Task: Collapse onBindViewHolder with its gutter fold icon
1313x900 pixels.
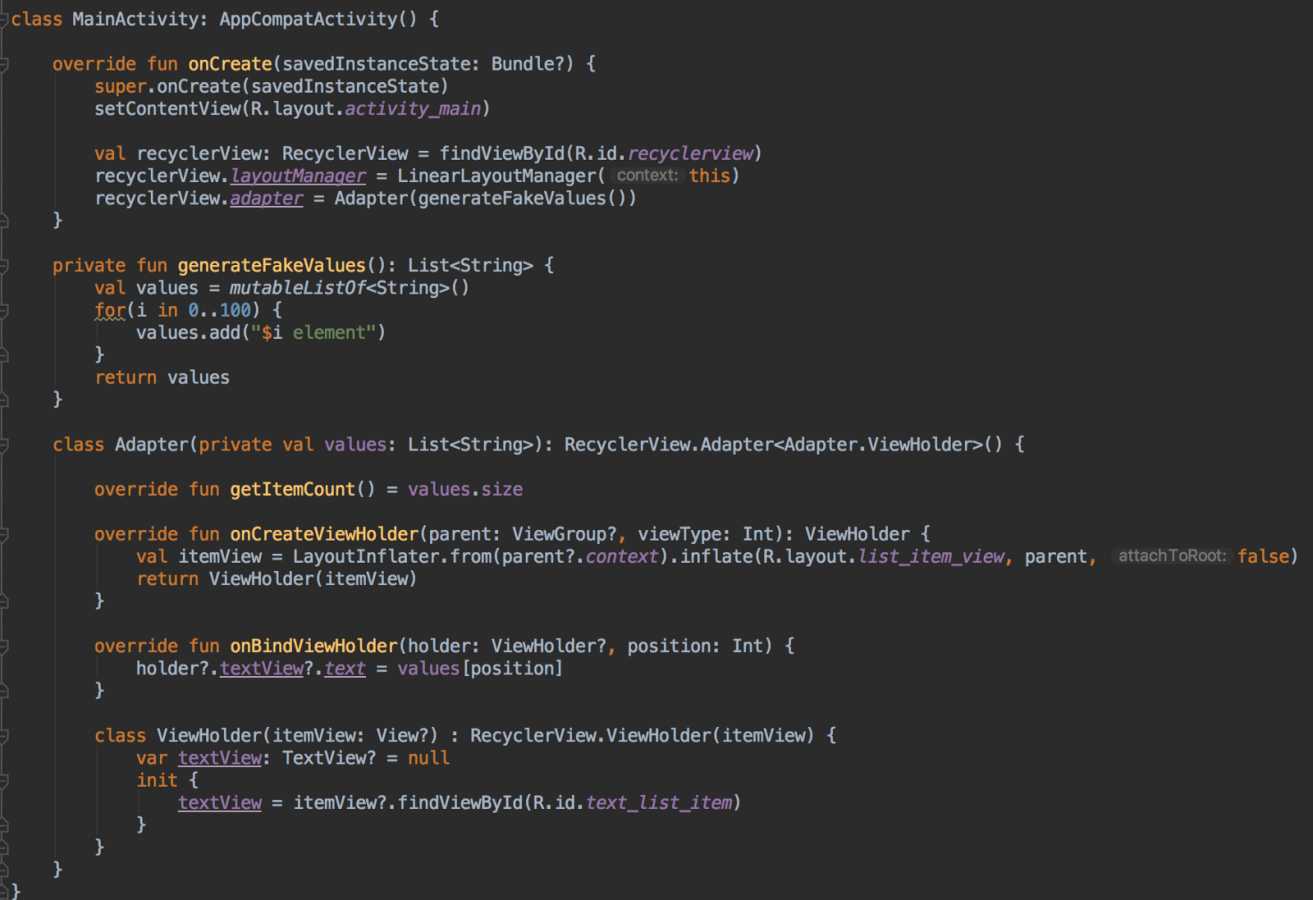Action: (x=5, y=646)
